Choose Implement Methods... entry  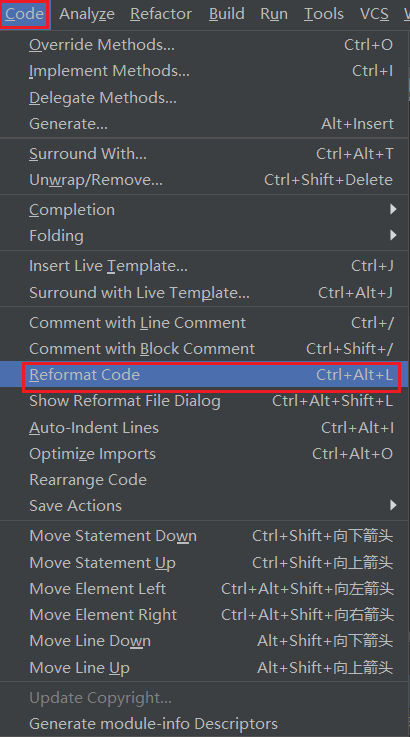pos(205,71)
